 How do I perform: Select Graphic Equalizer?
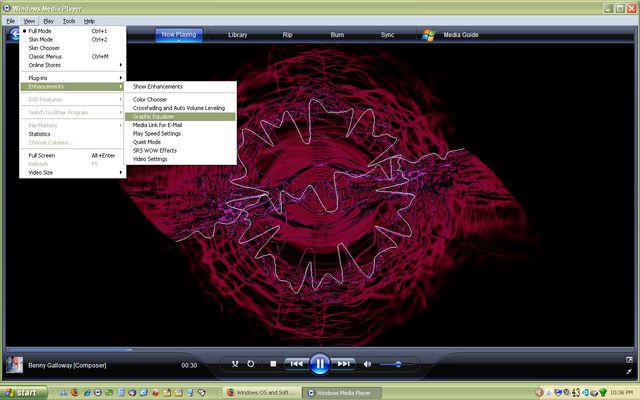tap(180, 117)
